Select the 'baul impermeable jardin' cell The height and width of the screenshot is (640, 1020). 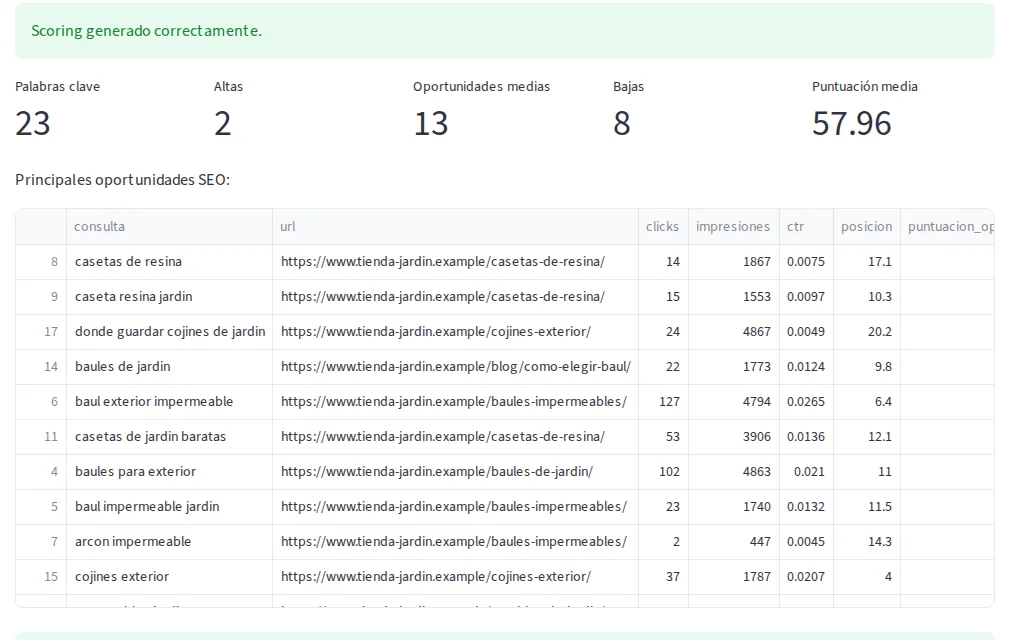coord(169,507)
